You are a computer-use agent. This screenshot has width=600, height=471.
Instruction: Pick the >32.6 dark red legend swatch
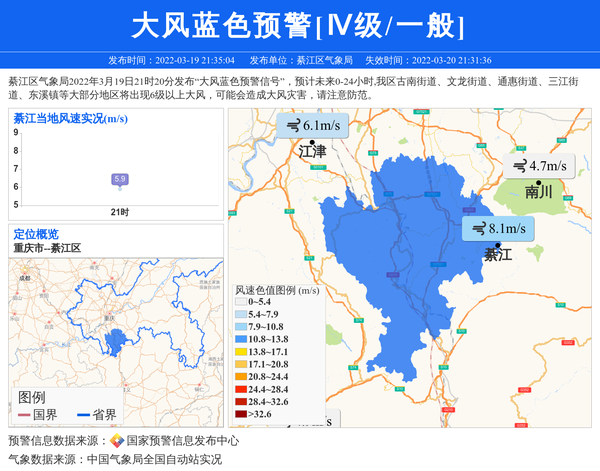point(241,413)
